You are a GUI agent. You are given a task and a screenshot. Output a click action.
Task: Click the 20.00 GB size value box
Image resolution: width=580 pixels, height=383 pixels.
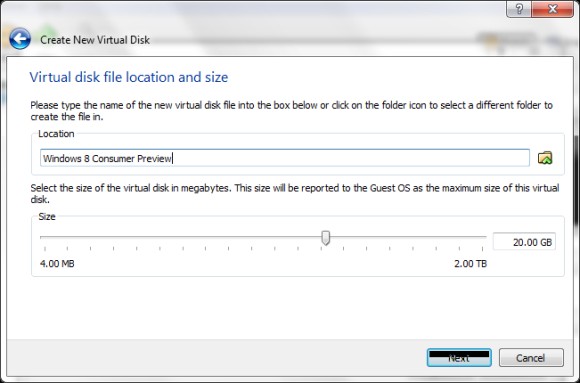pos(524,242)
